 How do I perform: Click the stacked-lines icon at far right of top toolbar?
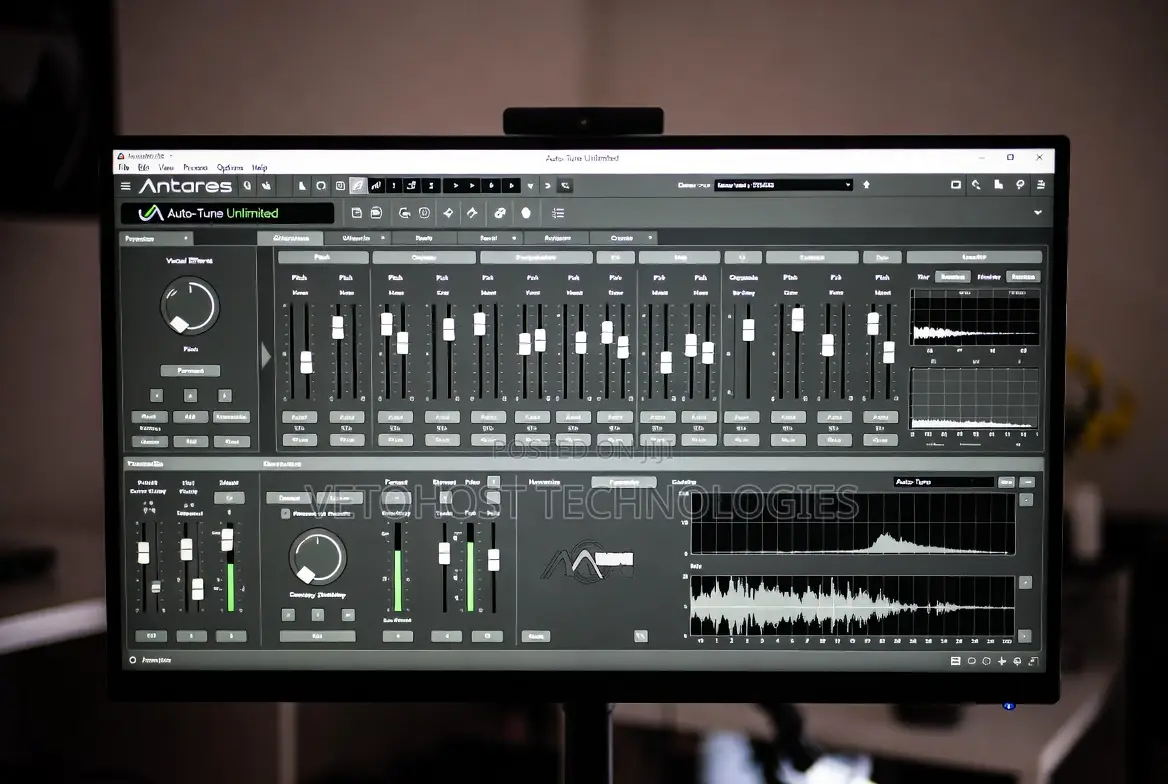1041,185
